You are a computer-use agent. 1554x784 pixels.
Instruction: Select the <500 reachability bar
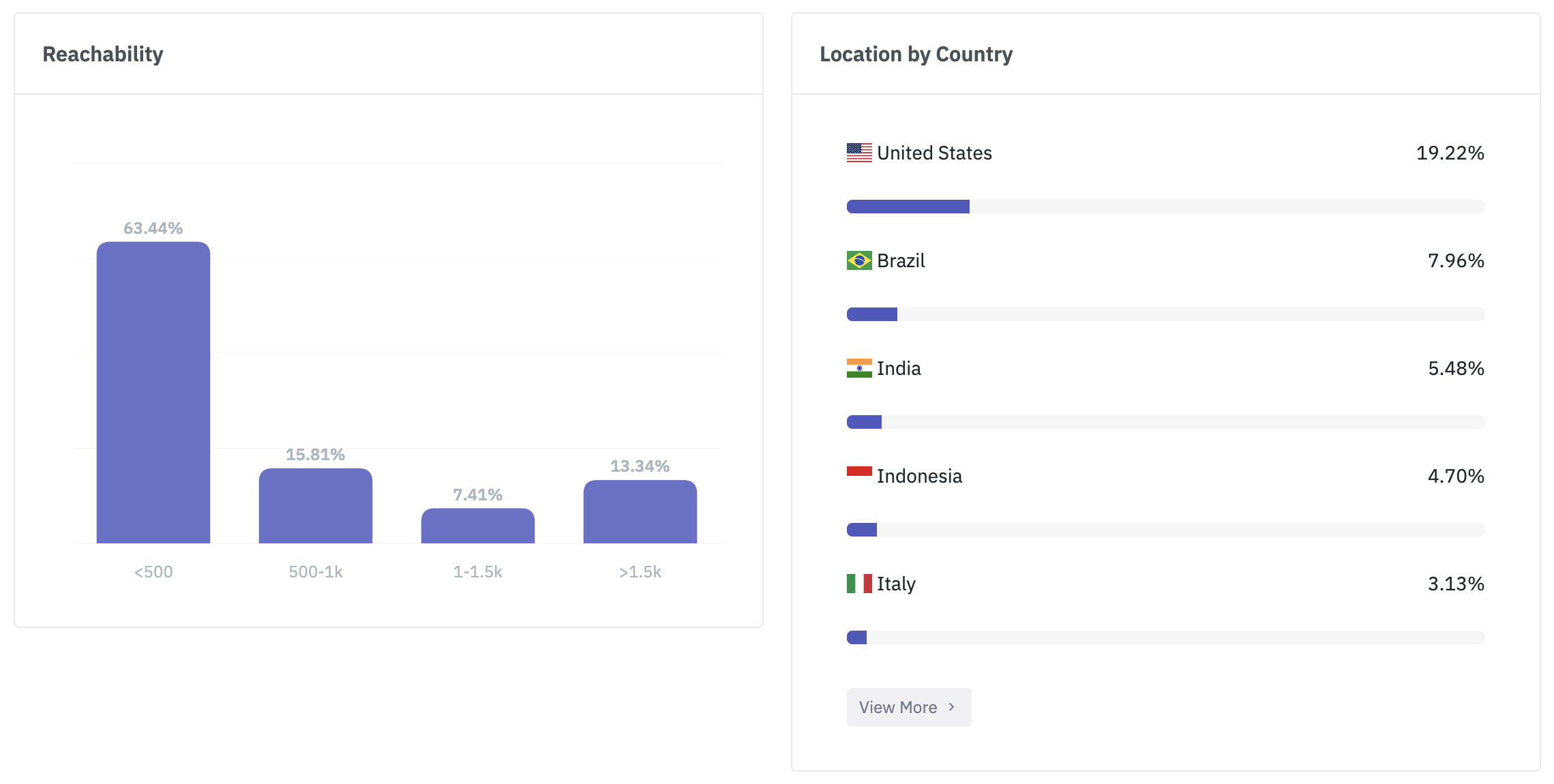153,393
